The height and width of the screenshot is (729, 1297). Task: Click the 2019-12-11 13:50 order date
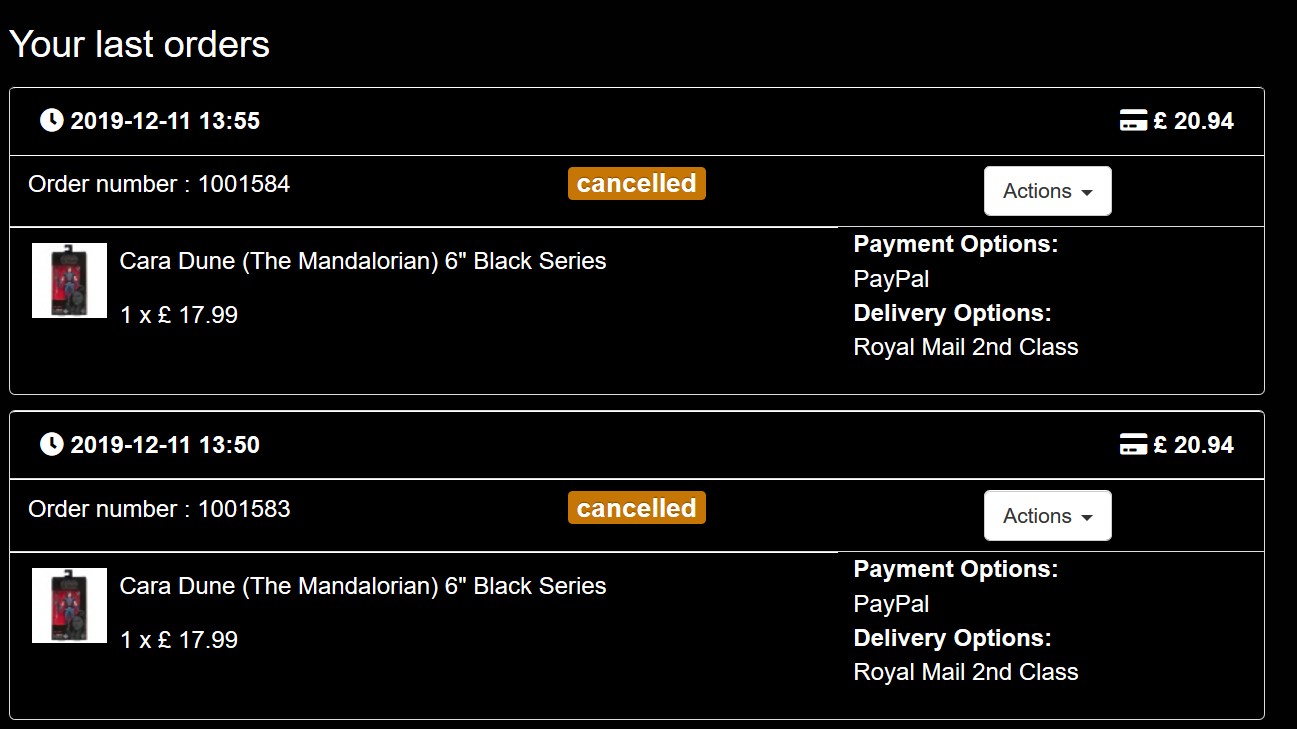pos(165,444)
